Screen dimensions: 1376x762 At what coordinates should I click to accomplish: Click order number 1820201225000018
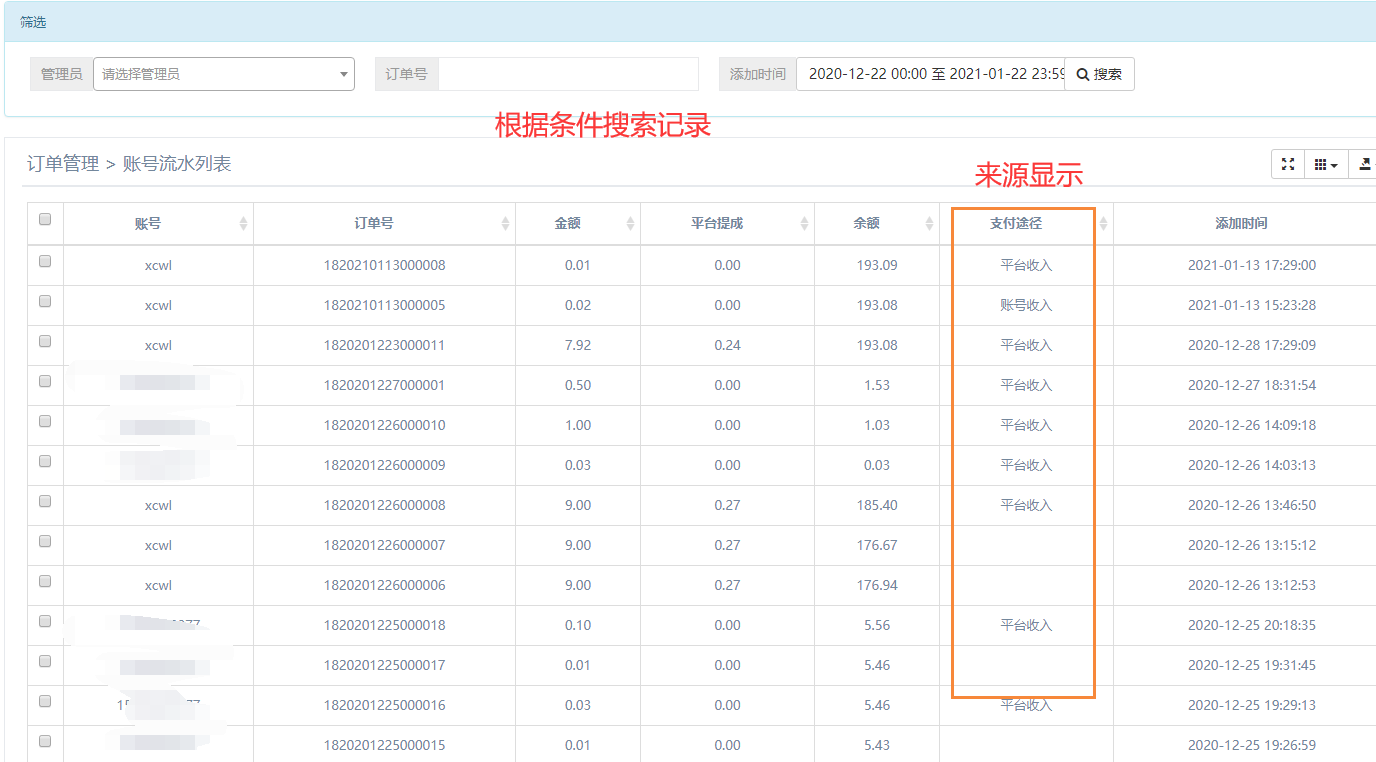pos(384,625)
